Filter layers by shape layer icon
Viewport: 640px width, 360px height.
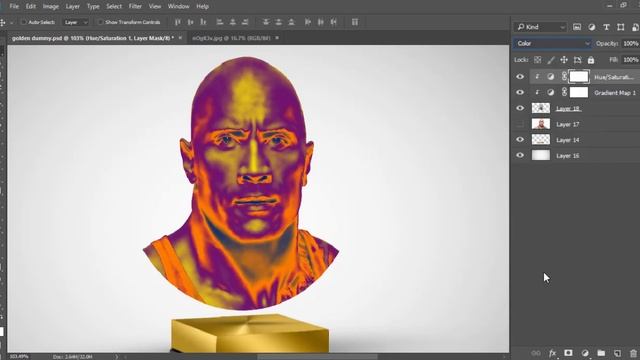coord(620,27)
